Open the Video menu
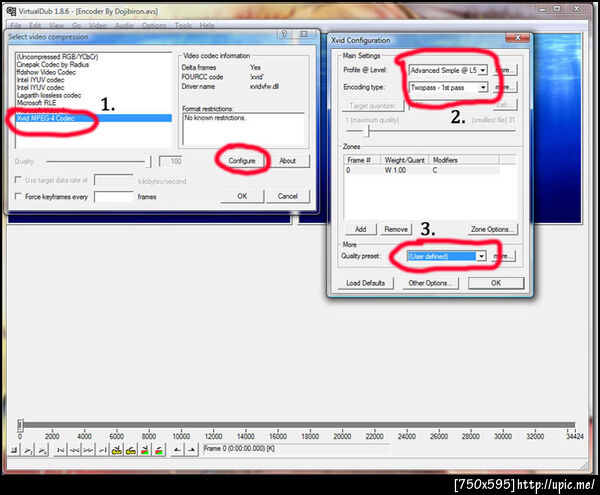Screen dimensions: 600x495 pyautogui.click(x=98, y=25)
